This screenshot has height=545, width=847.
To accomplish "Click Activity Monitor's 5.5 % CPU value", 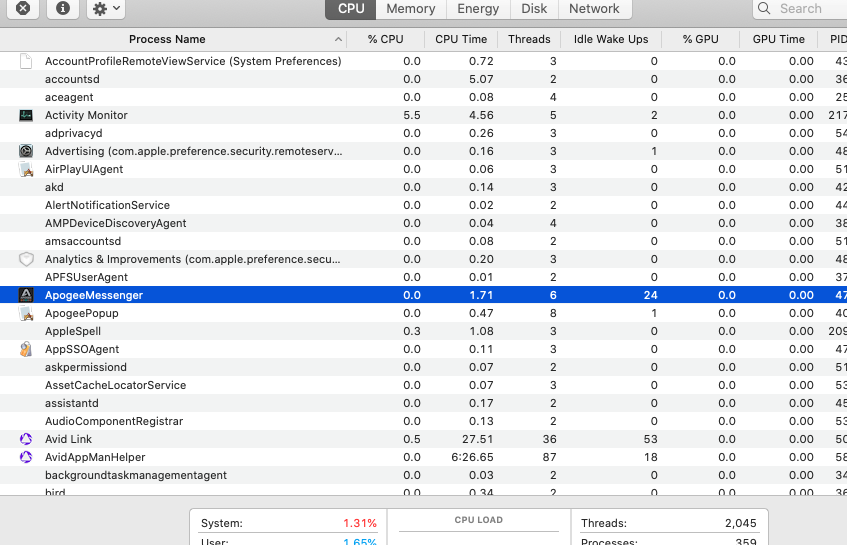I will tap(412, 115).
